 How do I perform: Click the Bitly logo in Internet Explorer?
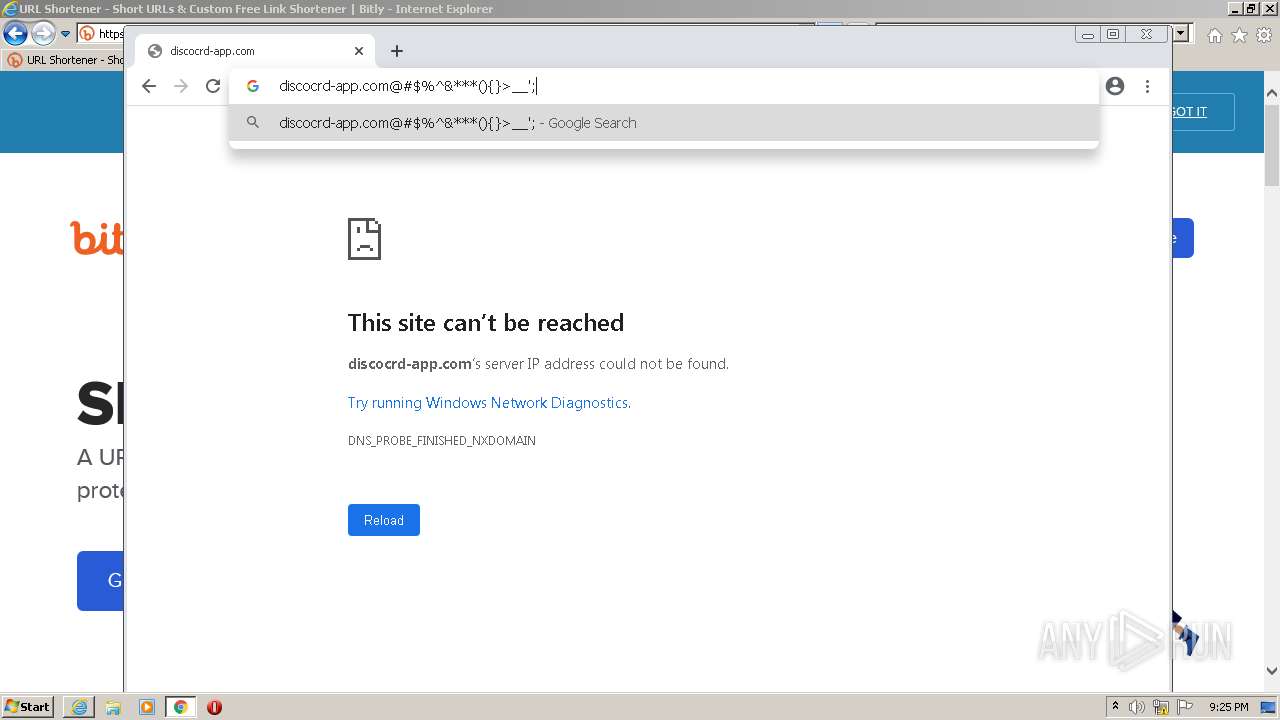(97, 237)
